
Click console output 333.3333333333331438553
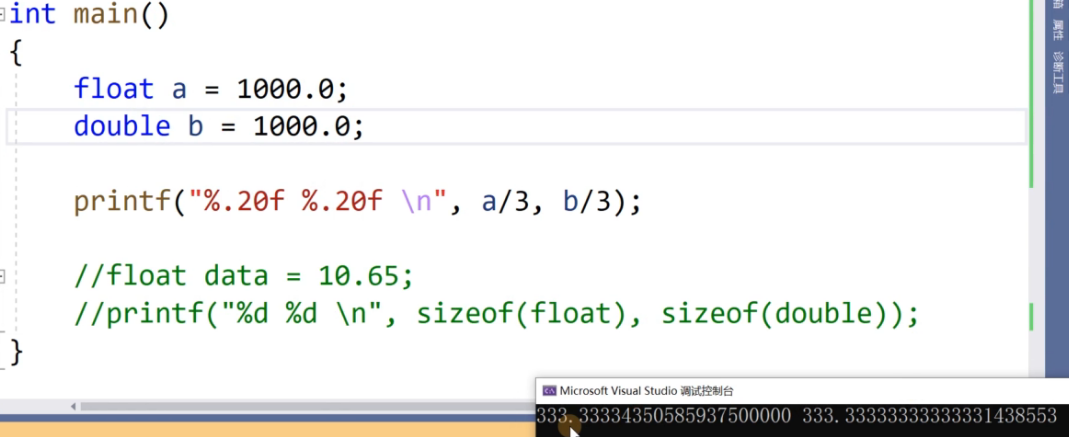tap(929, 415)
